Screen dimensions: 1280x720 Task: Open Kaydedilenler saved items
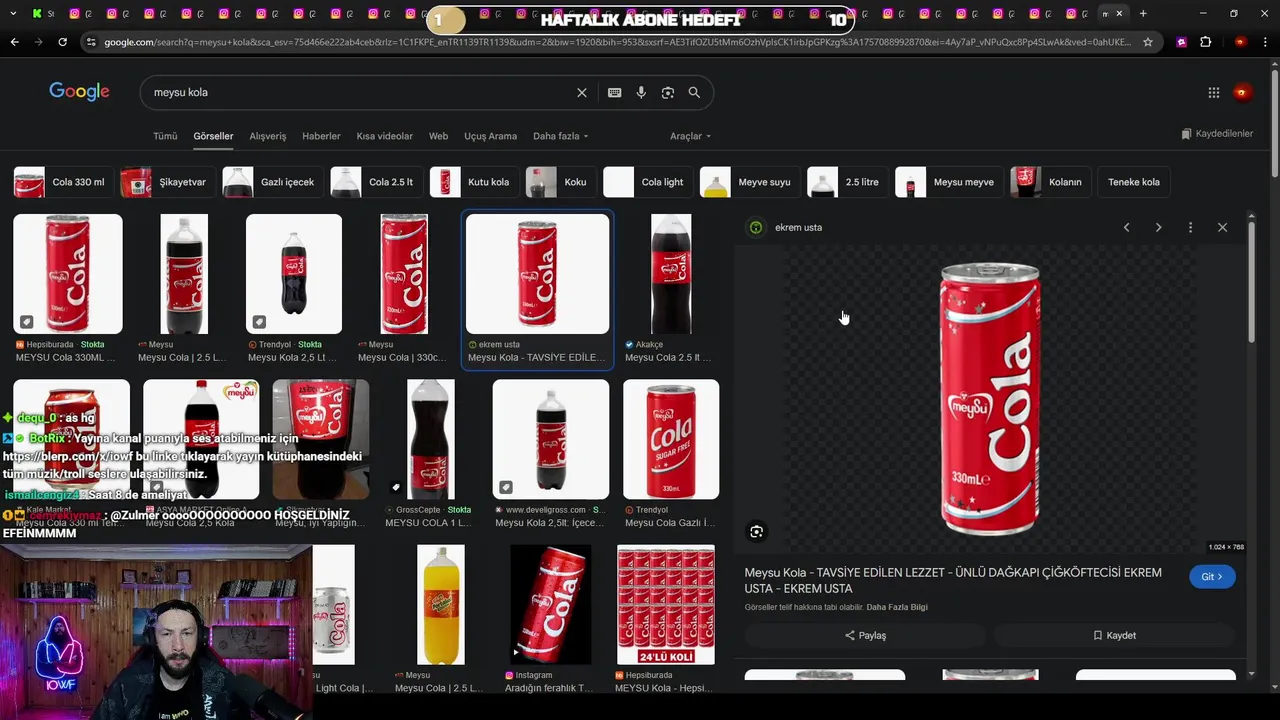1217,134
